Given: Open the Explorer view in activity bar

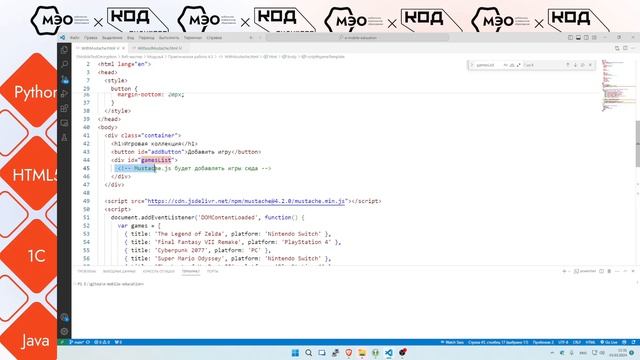Looking at the screenshot, I should (x=64, y=50).
